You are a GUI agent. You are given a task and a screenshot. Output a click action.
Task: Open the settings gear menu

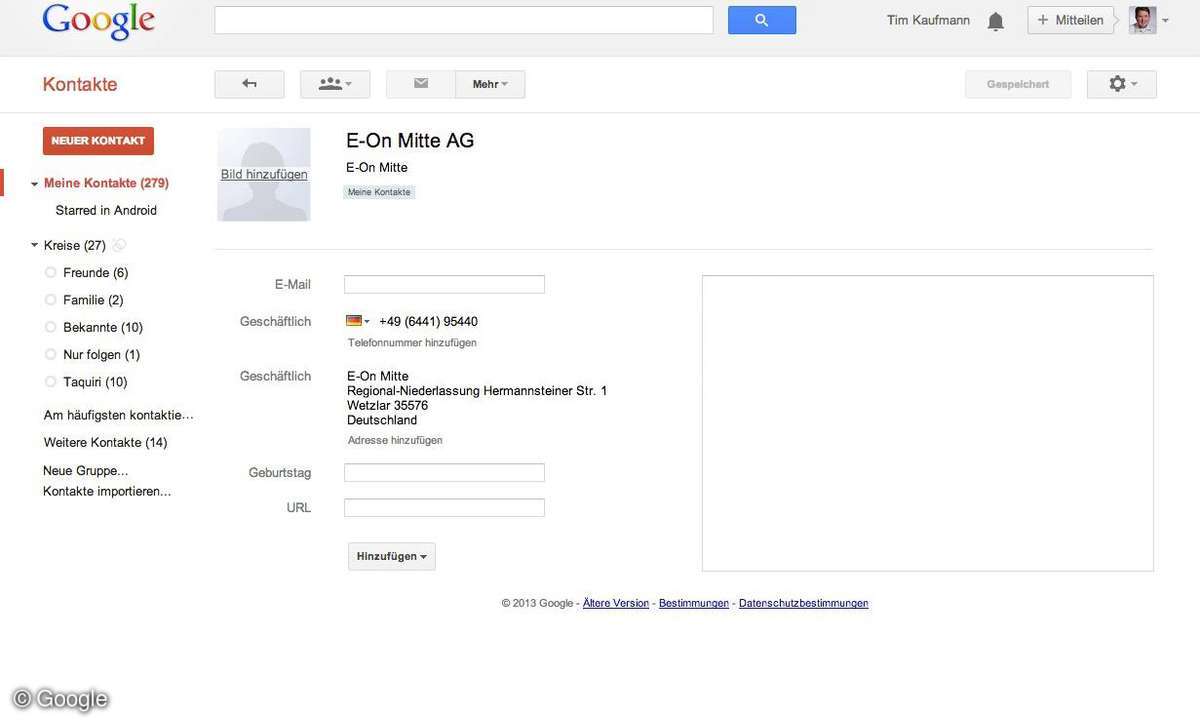[x=1122, y=84]
